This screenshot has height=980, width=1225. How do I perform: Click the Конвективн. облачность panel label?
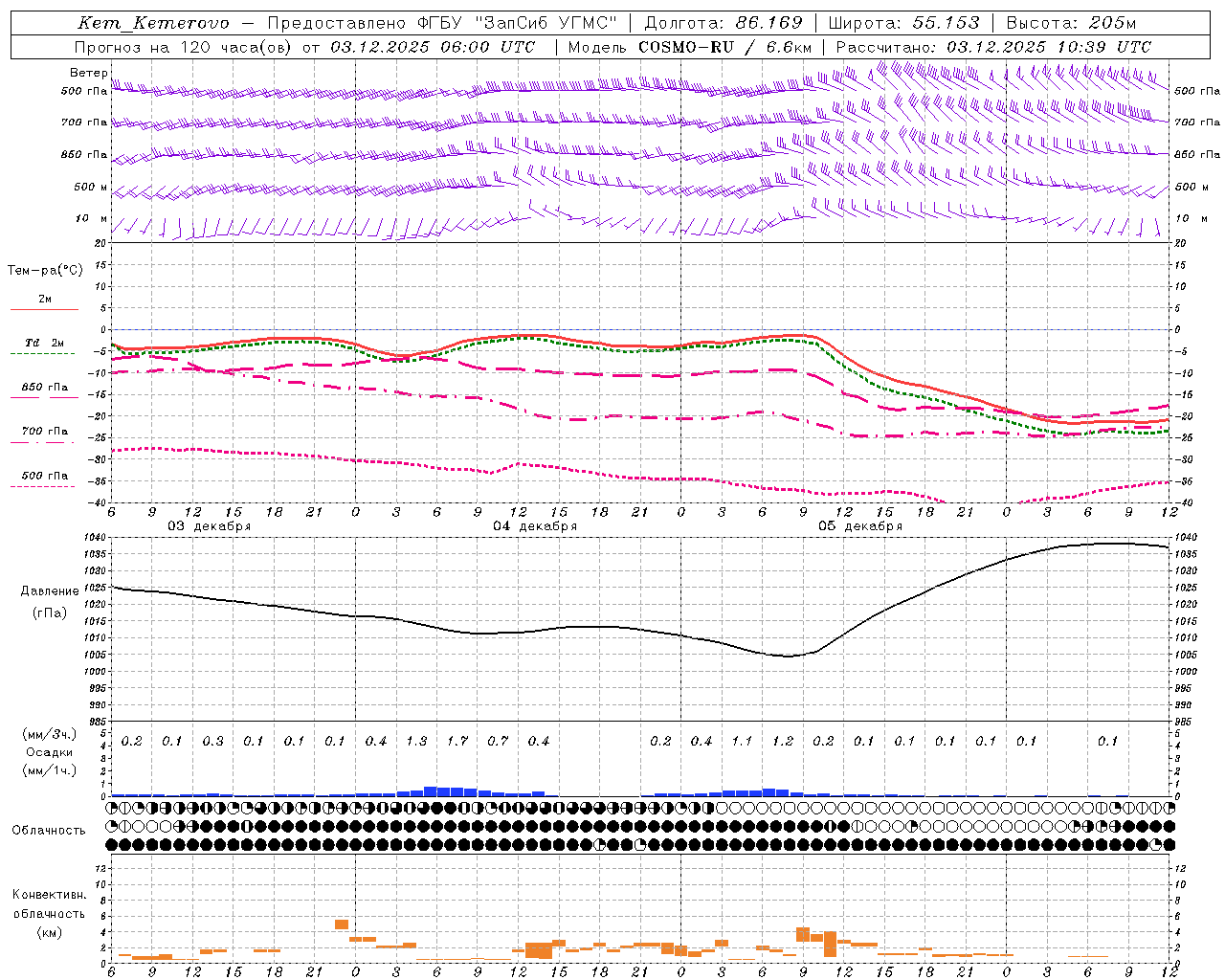(49, 904)
